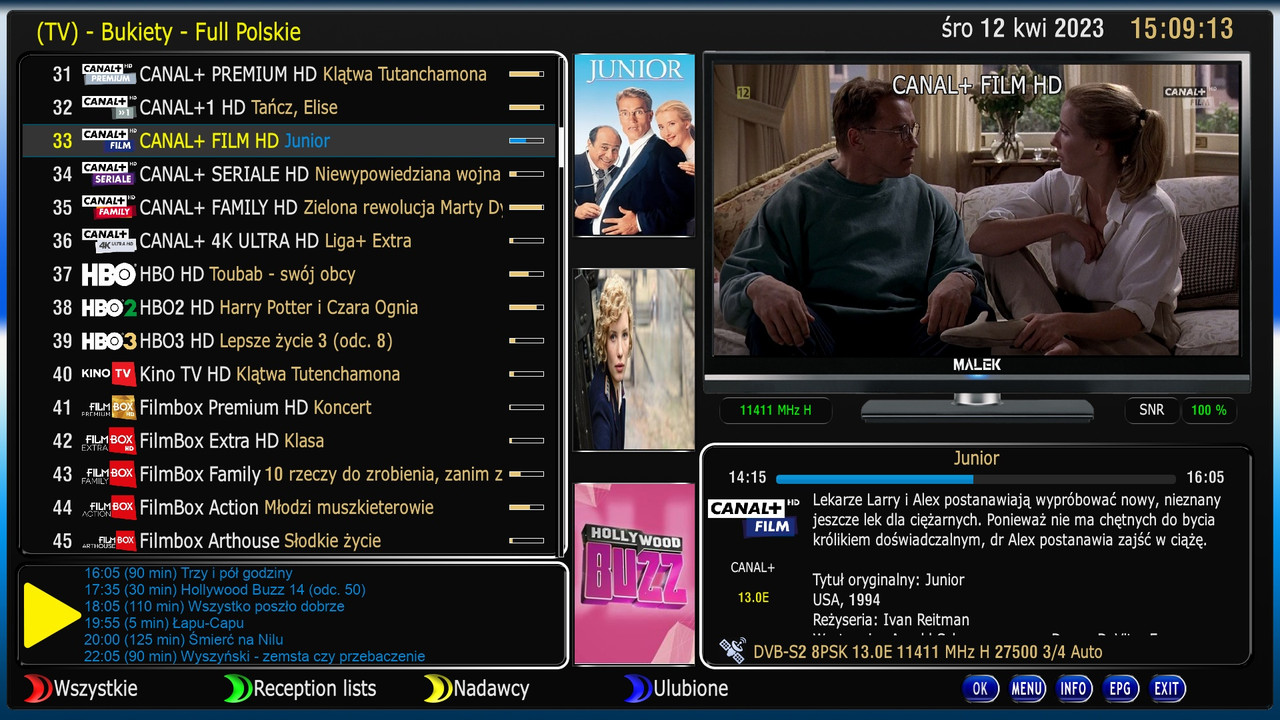Image resolution: width=1280 pixels, height=720 pixels.
Task: Open Ulubione favourites list
Action: (691, 688)
